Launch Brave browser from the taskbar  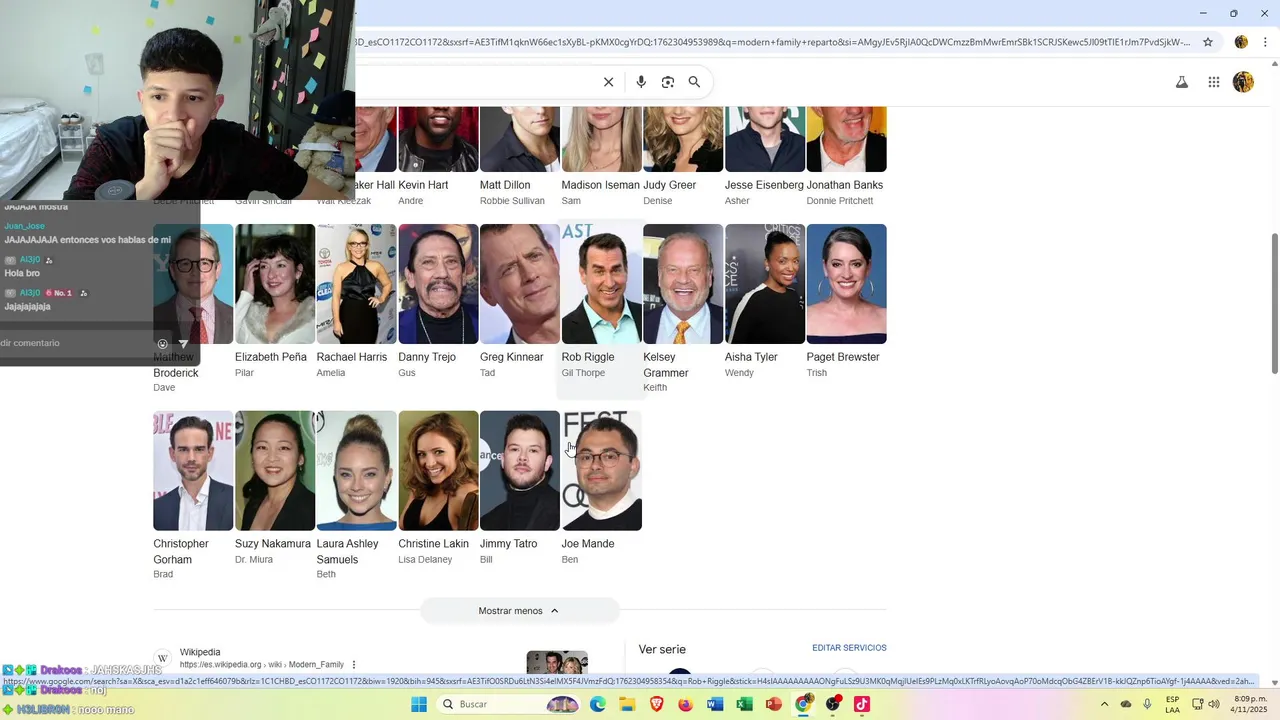coord(656,704)
